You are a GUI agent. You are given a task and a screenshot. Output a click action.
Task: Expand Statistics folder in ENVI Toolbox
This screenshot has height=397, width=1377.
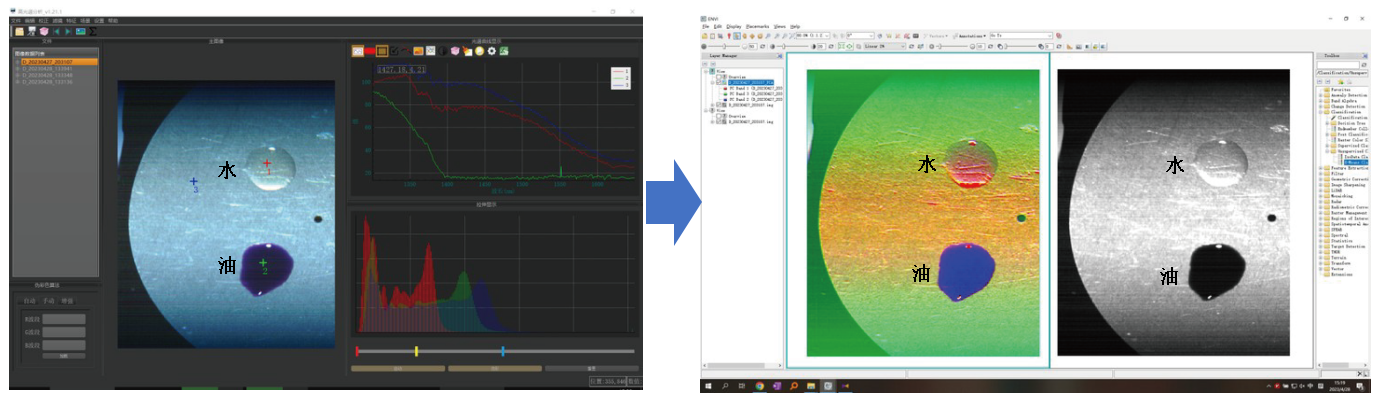pos(1320,240)
